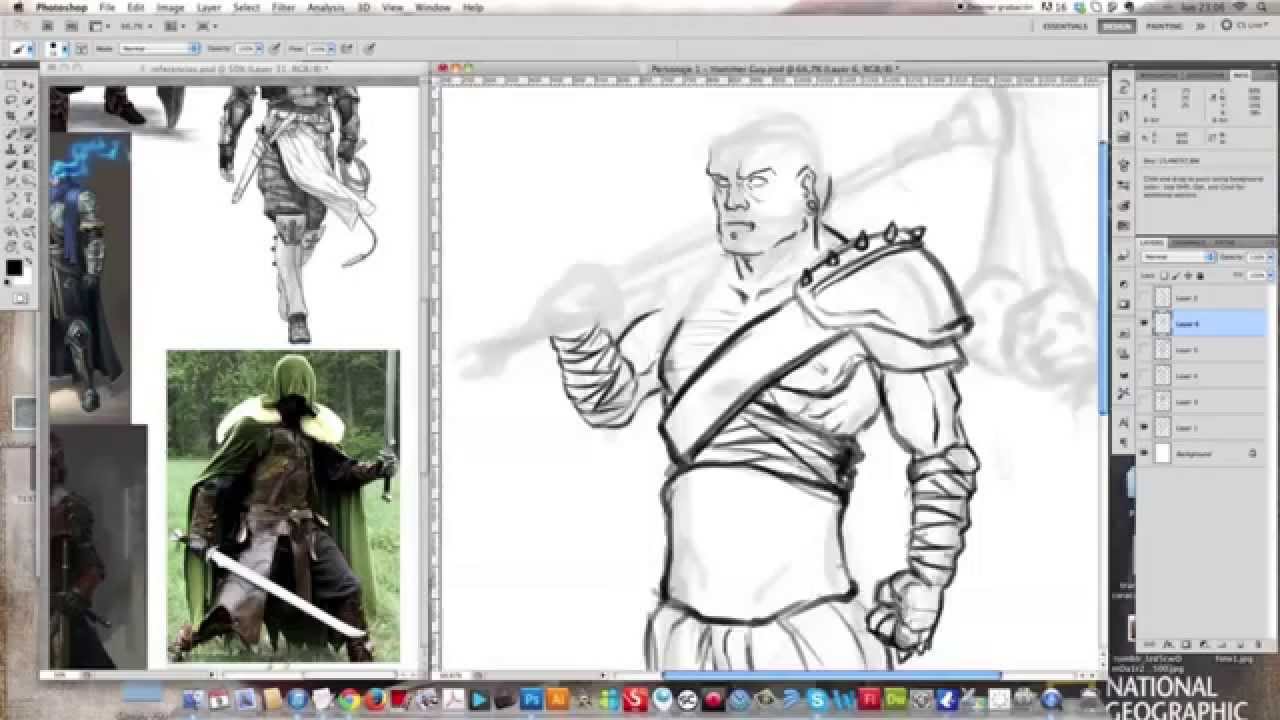Click the foreground color swatch
Screen dimensions: 1280x720
click(12, 266)
